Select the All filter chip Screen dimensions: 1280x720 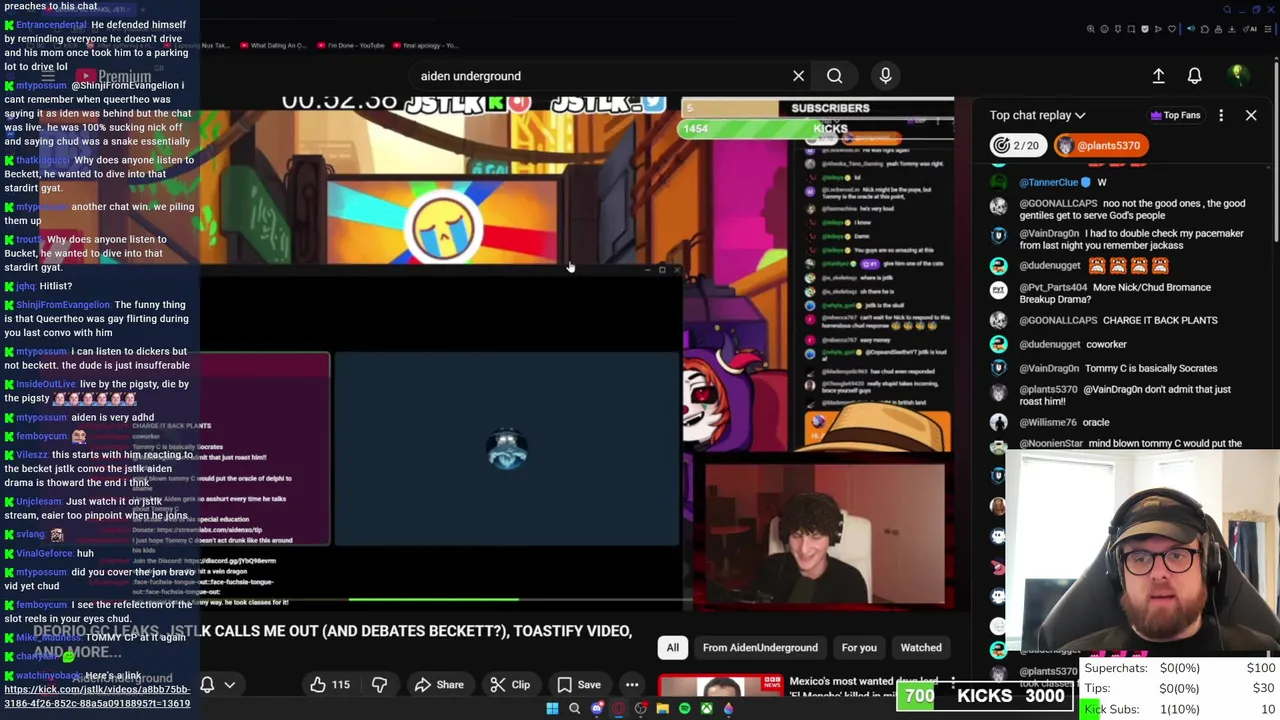[x=673, y=648]
